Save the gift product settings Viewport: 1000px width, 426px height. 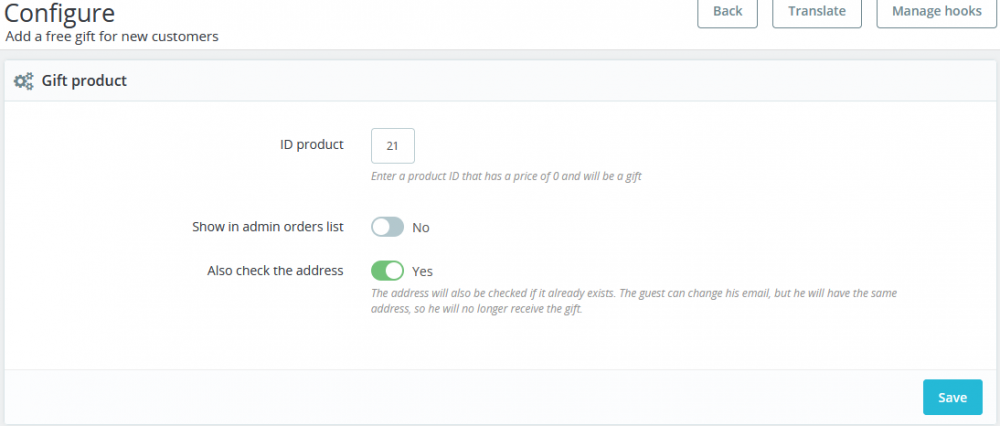952,397
